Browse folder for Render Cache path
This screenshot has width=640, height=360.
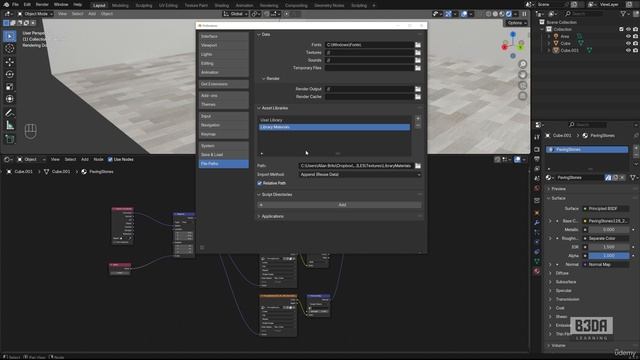418,97
